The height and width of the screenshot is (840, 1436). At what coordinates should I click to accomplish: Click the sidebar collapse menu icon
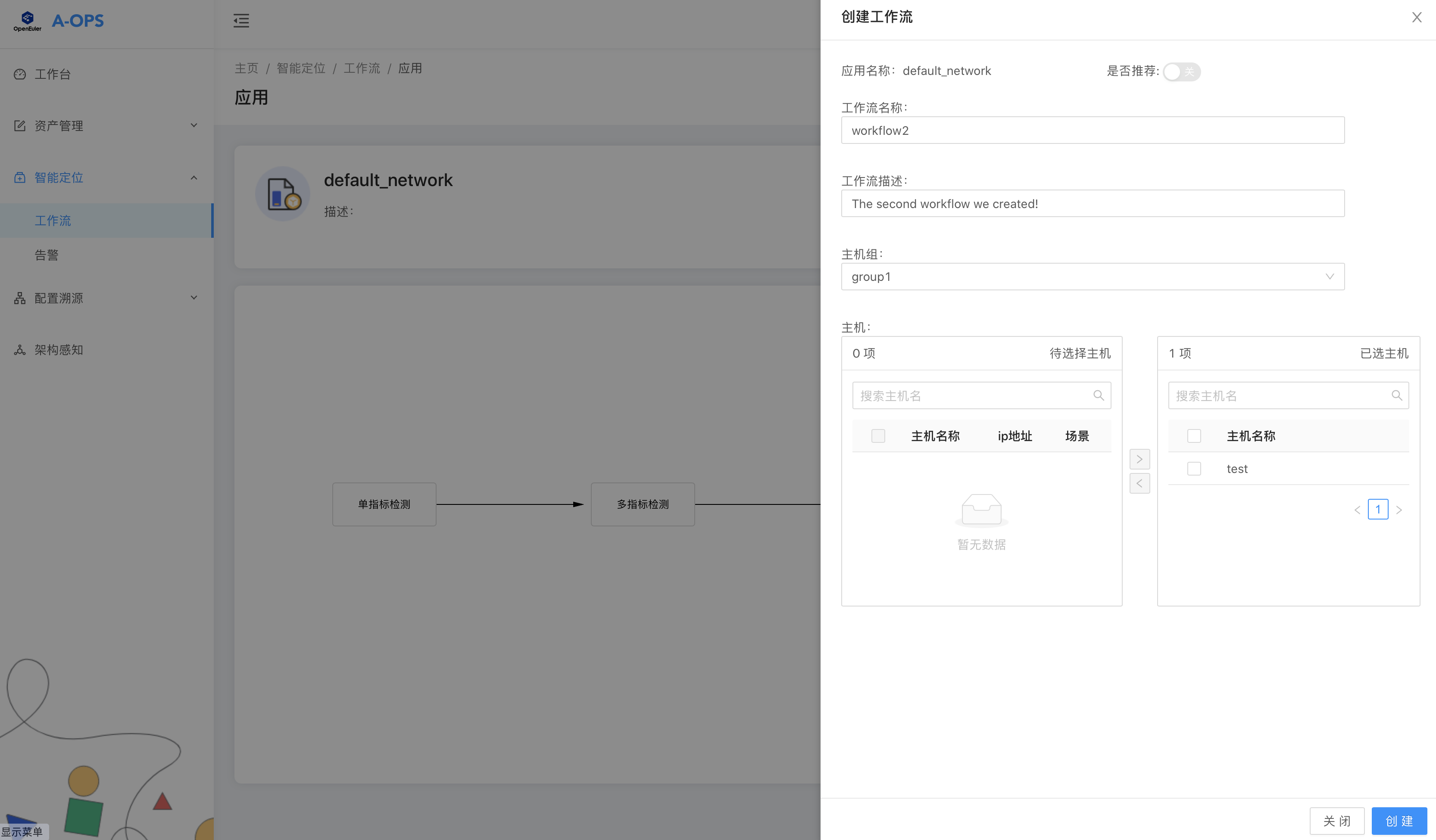(x=241, y=21)
